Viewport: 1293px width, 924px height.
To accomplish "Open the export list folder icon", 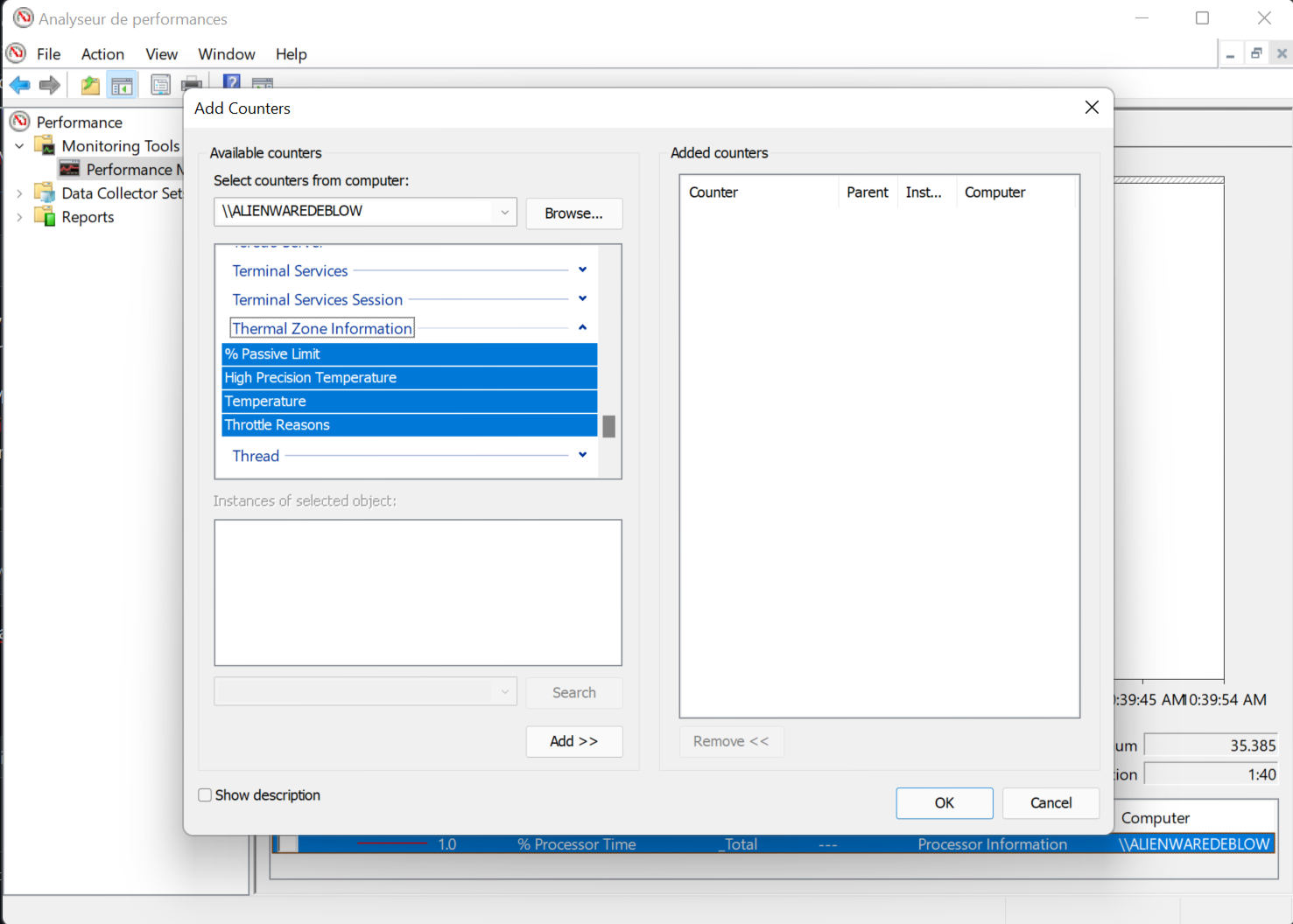I will (89, 84).
